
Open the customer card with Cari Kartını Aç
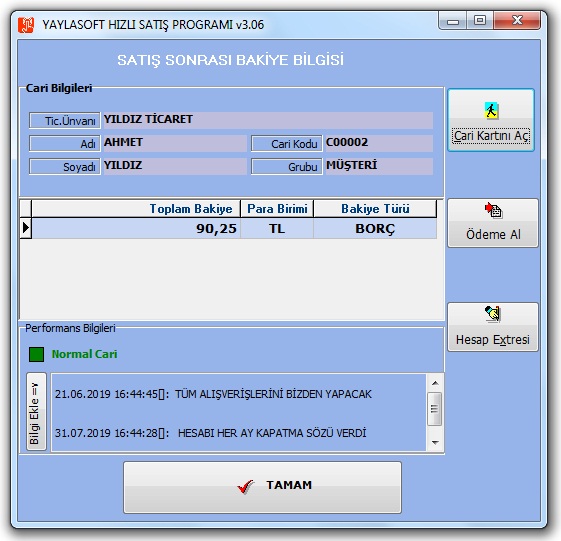coord(491,120)
